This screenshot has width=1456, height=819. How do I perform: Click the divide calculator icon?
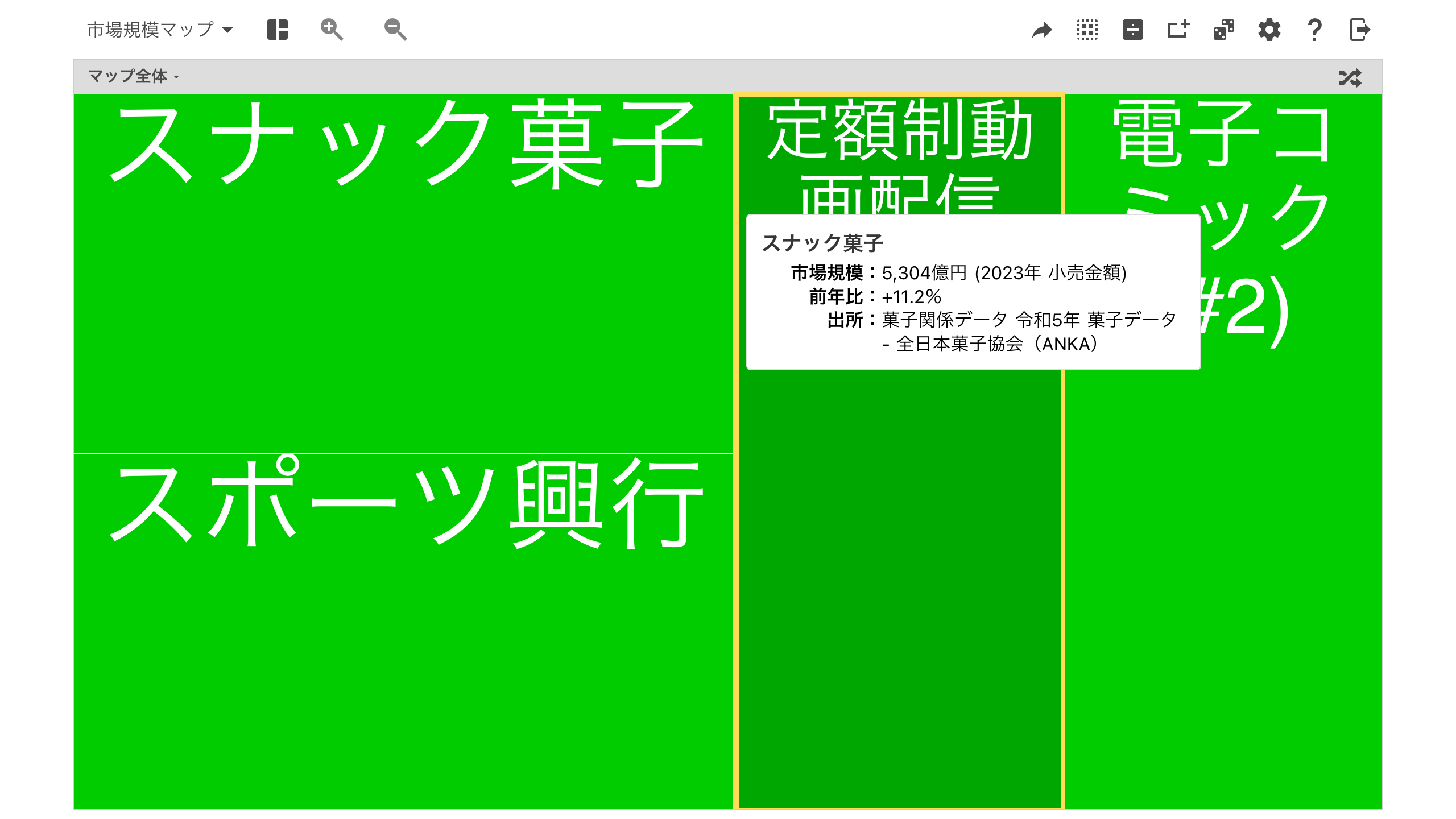(1133, 30)
